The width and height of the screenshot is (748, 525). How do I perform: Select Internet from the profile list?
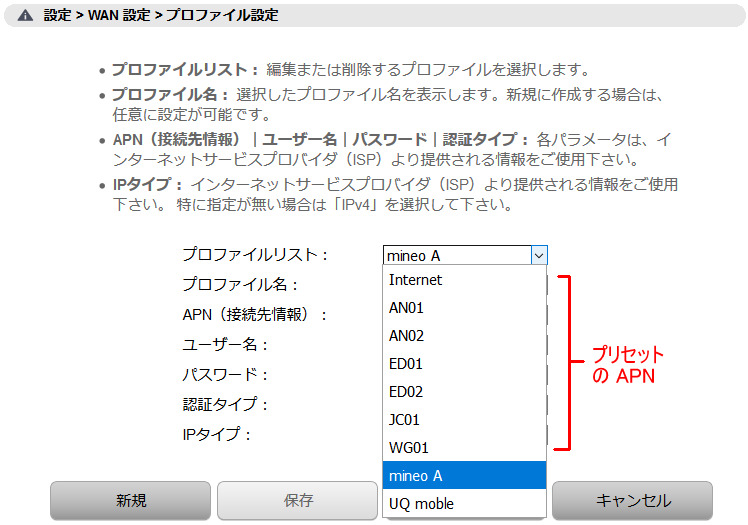[464, 280]
